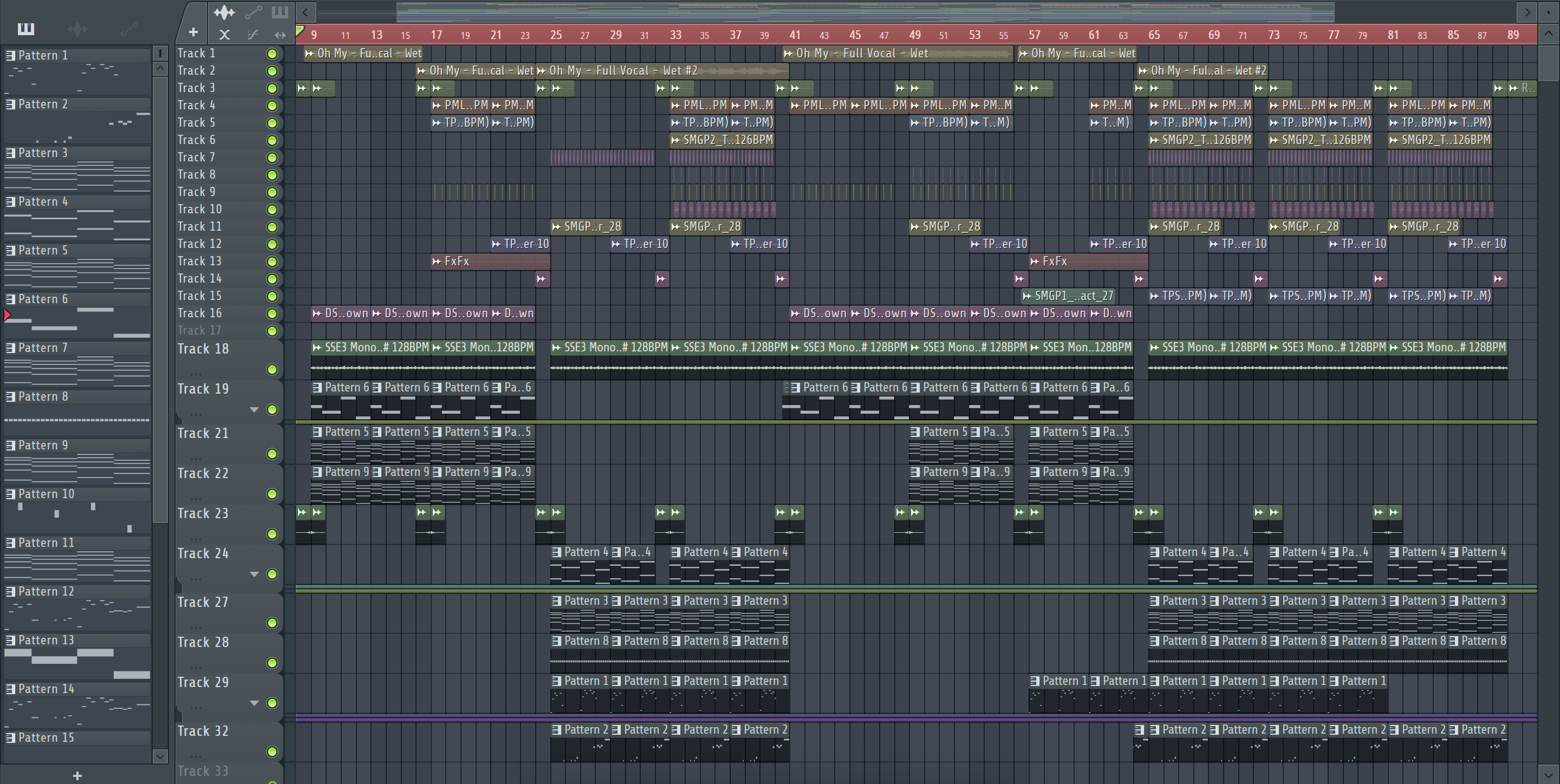The image size is (1560, 784).
Task: Open the Track 29 three-dots options
Action: point(196,708)
